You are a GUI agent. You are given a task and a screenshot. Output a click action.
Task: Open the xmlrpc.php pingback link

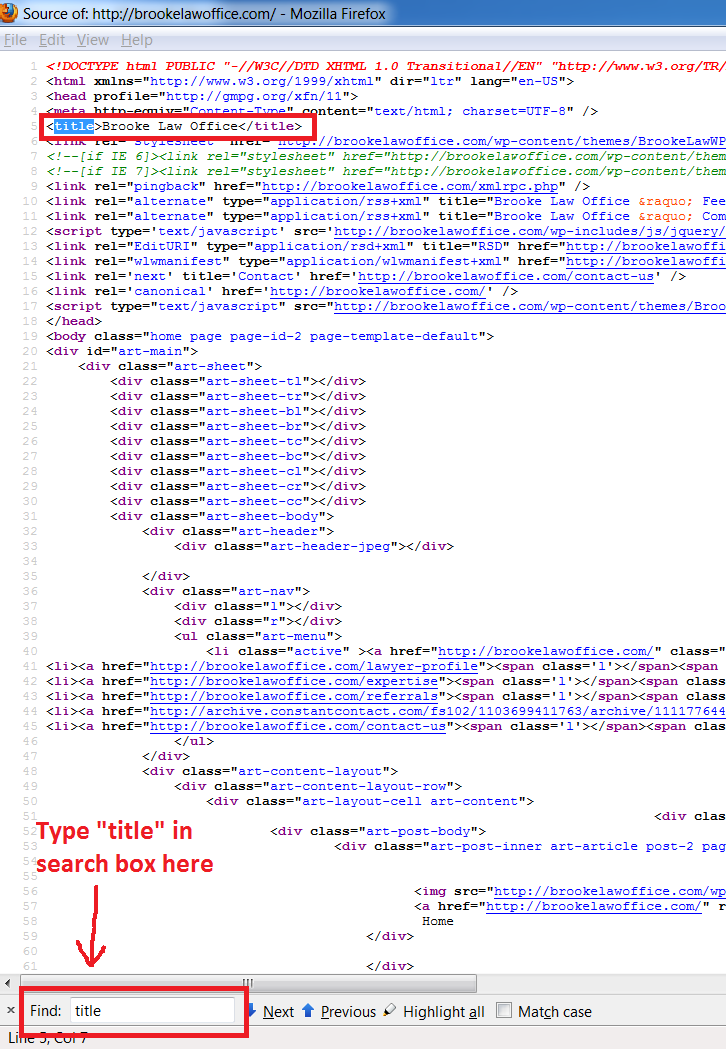click(410, 186)
